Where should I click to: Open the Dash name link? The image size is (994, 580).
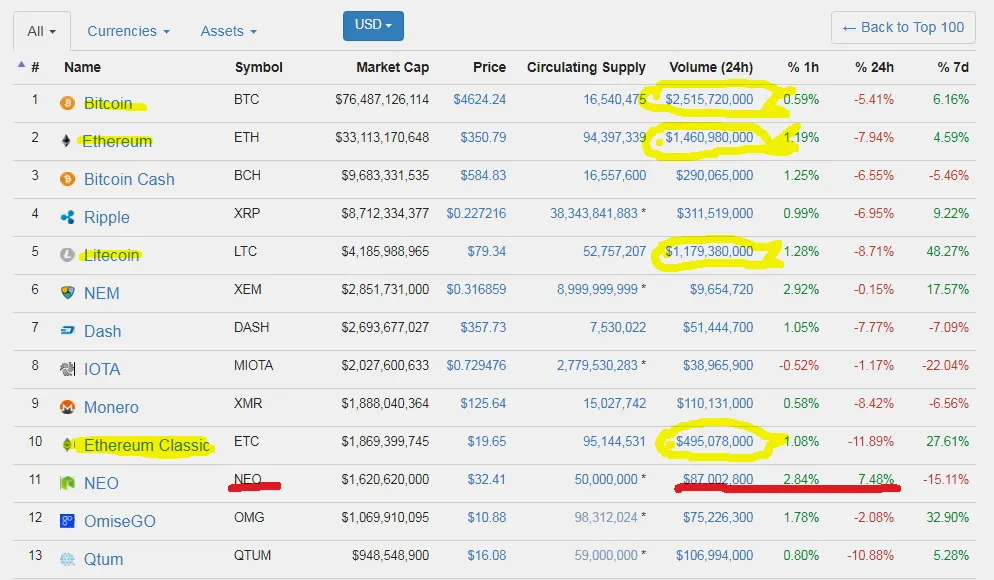tap(102, 332)
